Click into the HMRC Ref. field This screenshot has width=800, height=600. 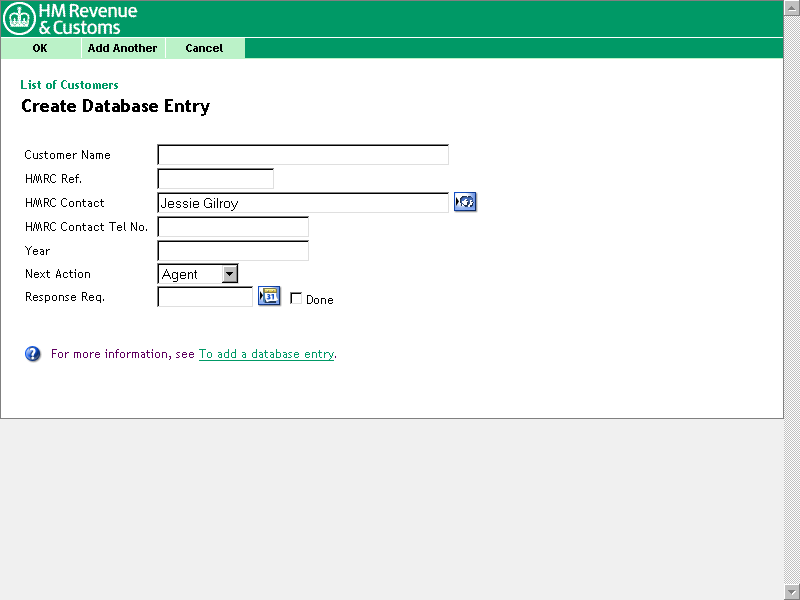point(215,179)
